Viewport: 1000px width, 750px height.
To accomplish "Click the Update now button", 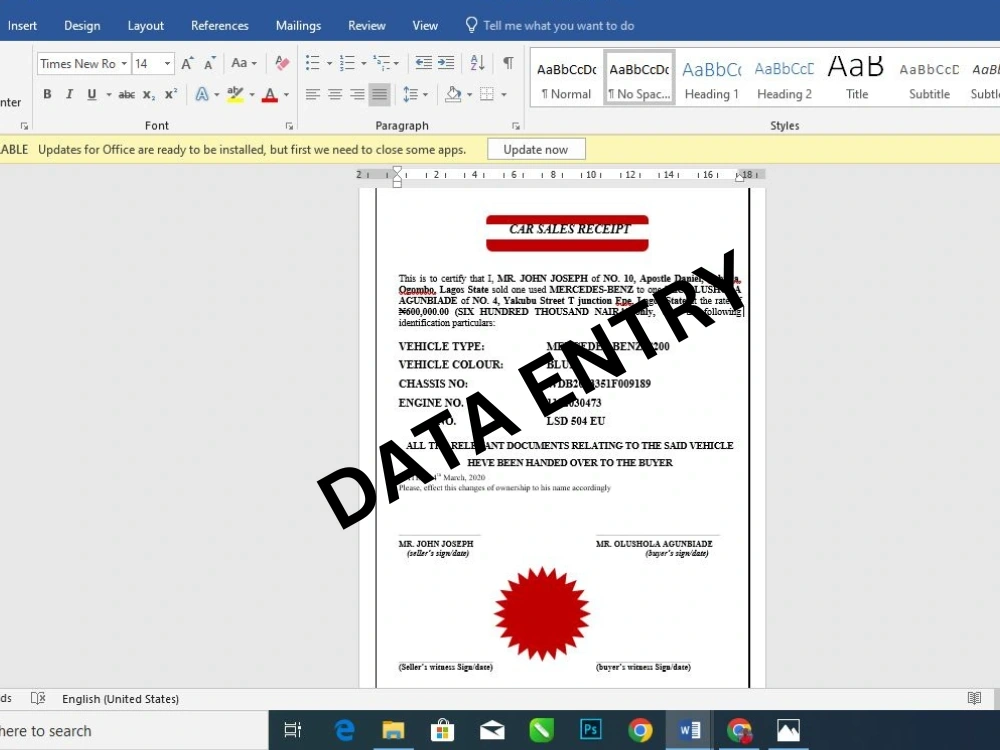I will pos(536,149).
